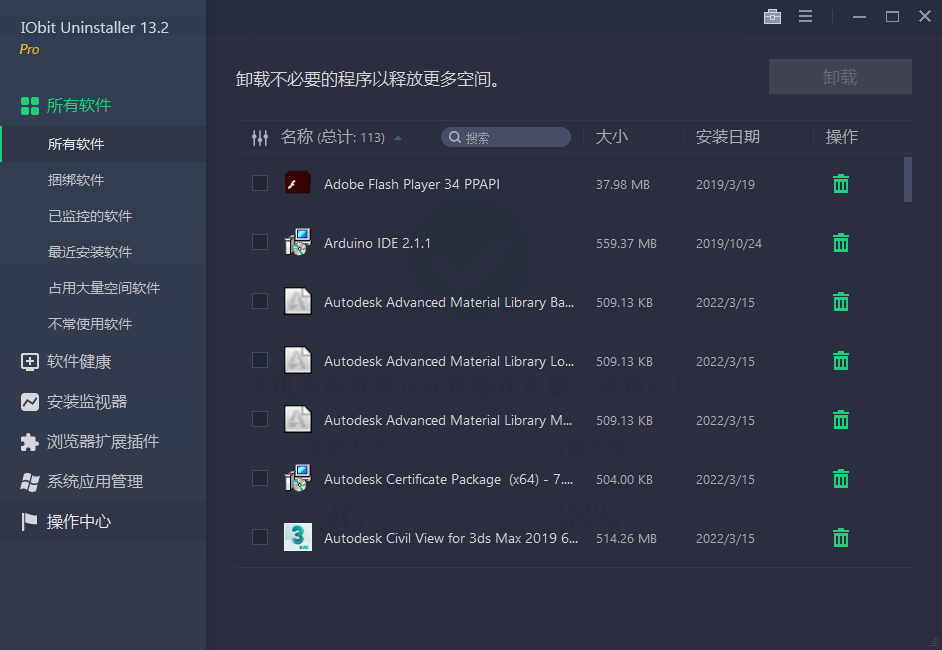
Task: Click the 卸载 uninstall button
Action: (x=840, y=76)
